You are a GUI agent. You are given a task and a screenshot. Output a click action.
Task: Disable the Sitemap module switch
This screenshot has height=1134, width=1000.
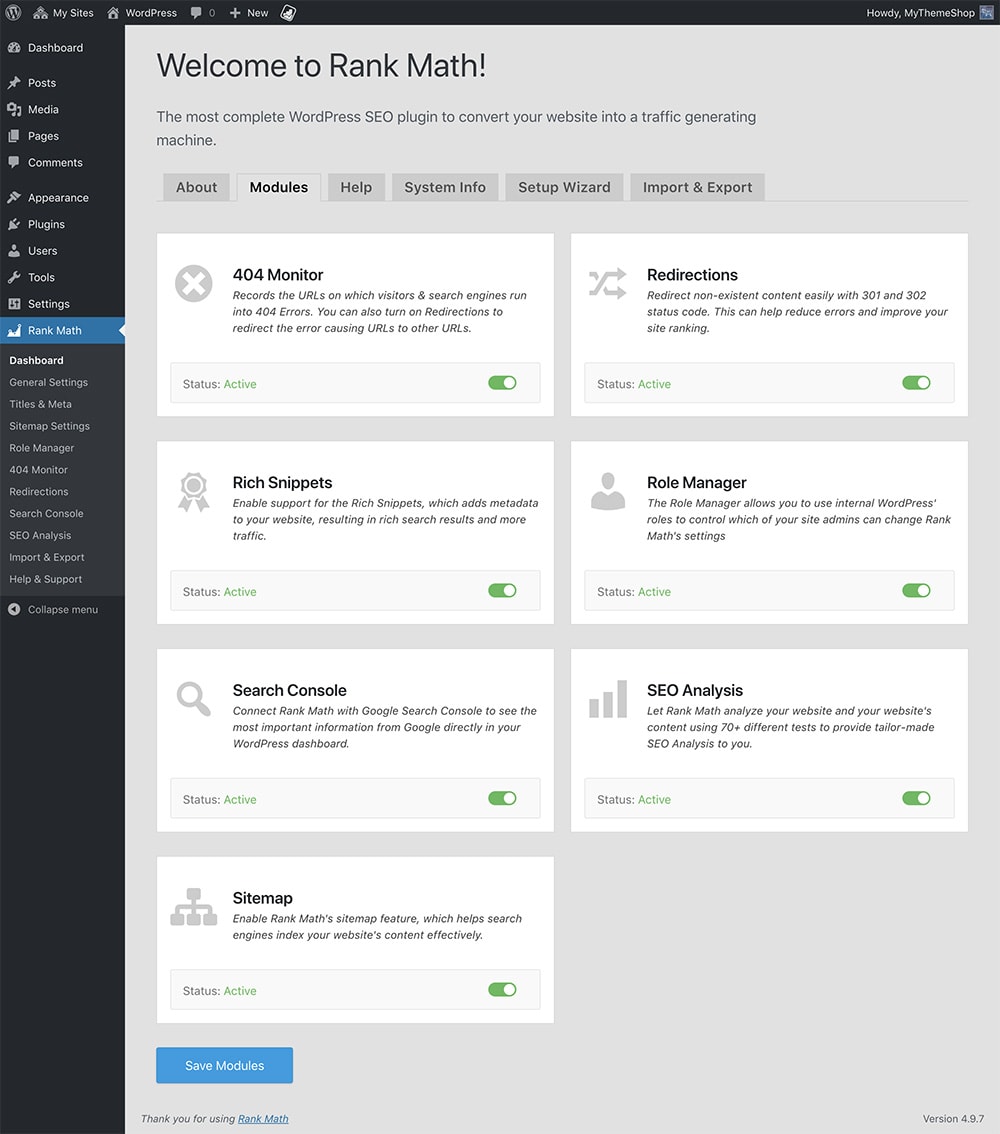[x=502, y=989]
